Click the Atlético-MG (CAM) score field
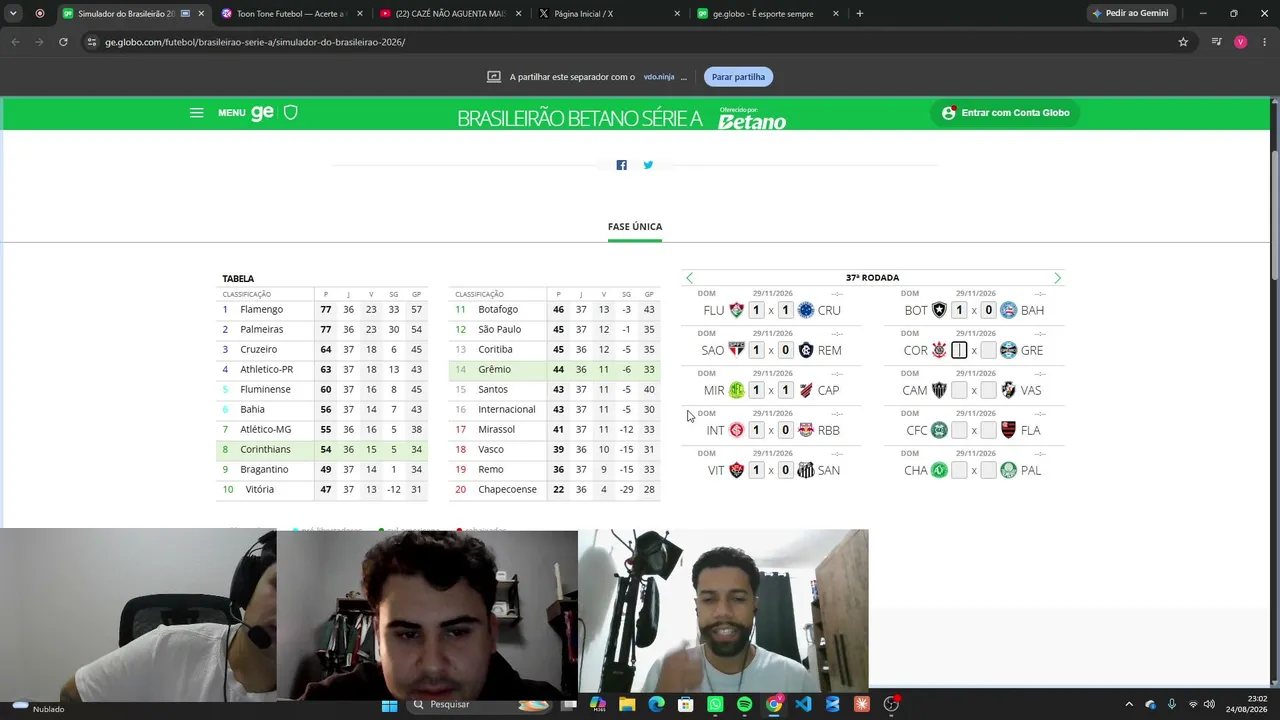This screenshot has width=1280, height=720. pos(959,390)
